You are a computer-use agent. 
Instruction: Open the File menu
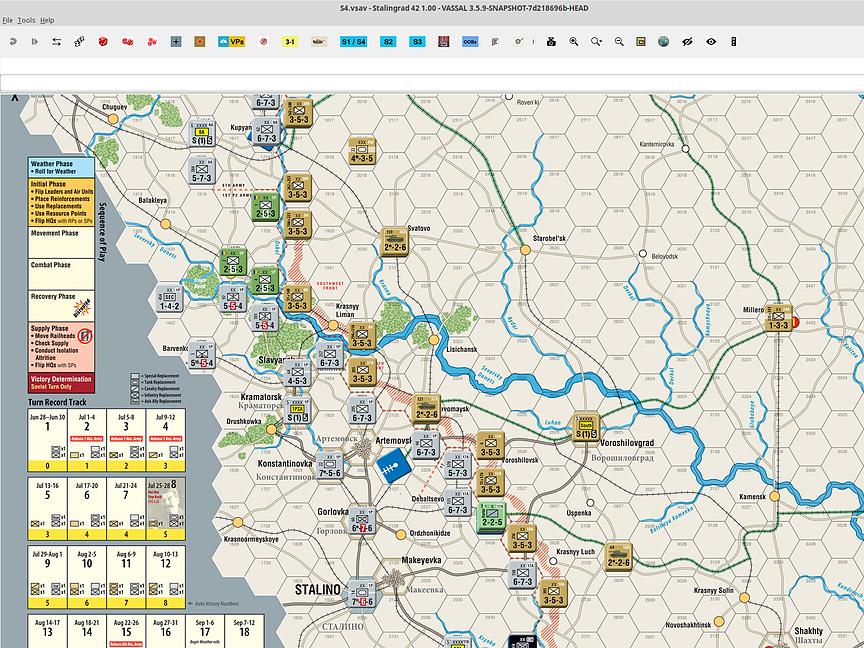(x=8, y=20)
